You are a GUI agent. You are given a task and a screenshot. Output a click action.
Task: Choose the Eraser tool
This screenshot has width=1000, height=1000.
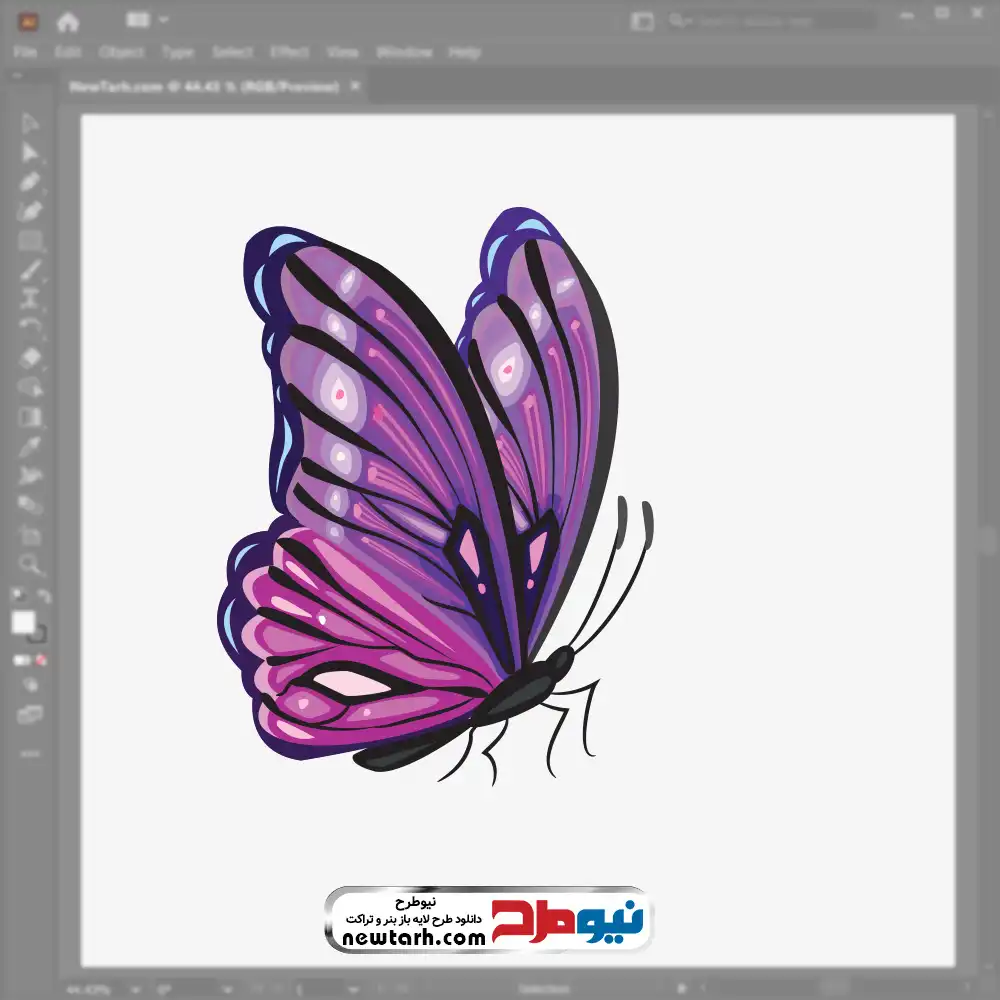[x=30, y=357]
